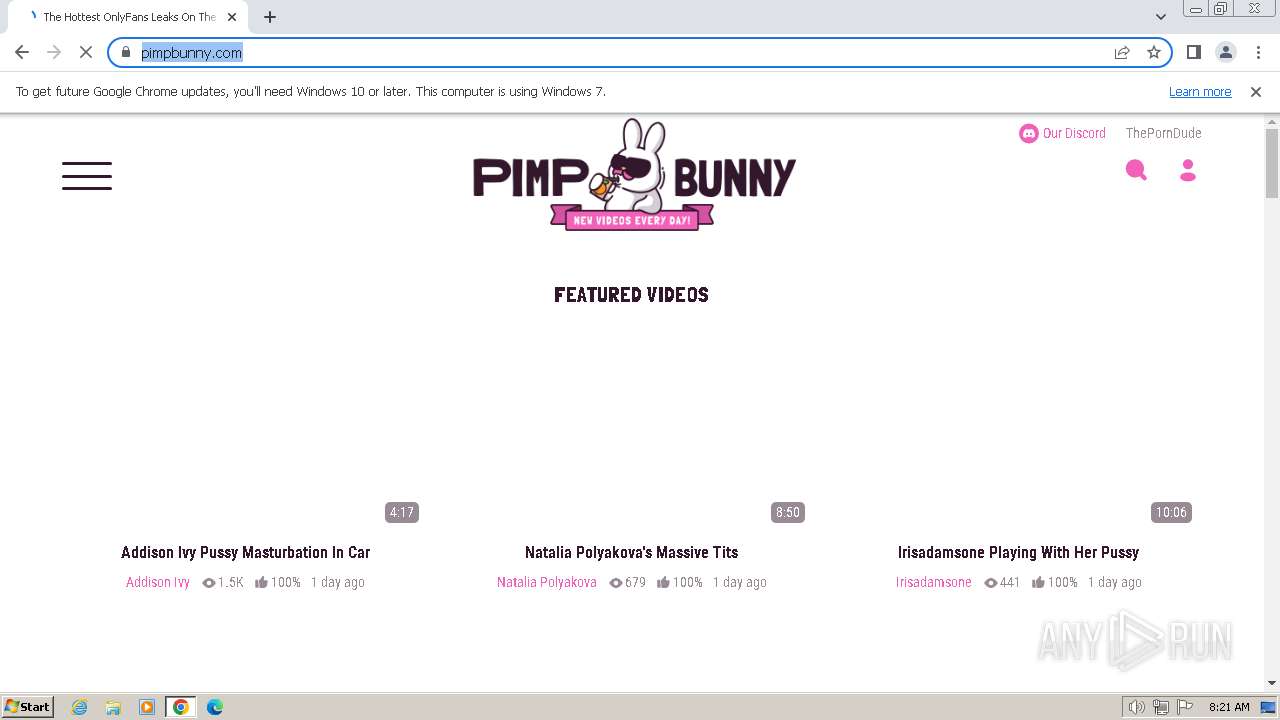Open Windows Media Player from taskbar
Image resolution: width=1280 pixels, height=720 pixels.
click(x=147, y=707)
